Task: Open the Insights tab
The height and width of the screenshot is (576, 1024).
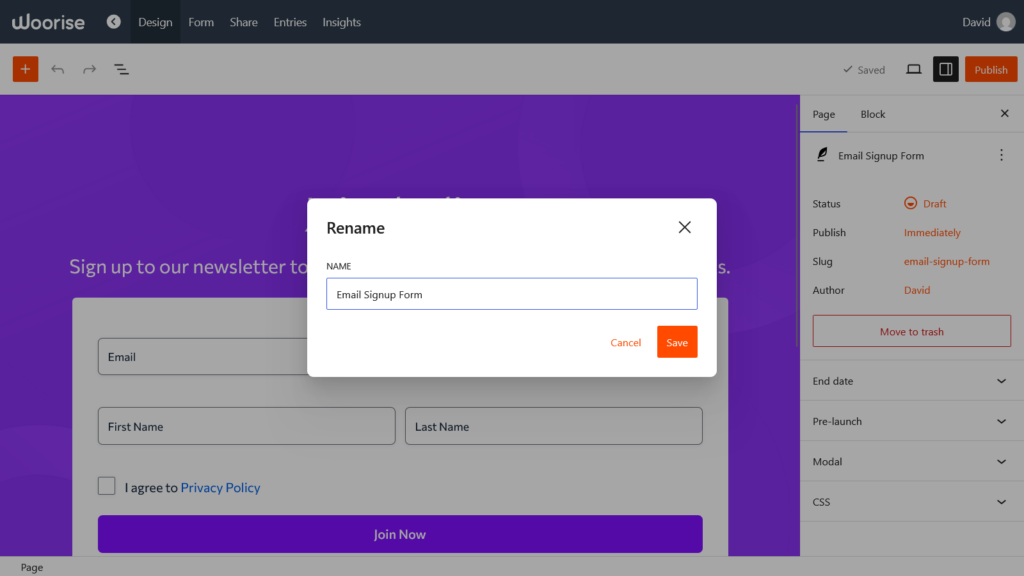Action: (342, 22)
